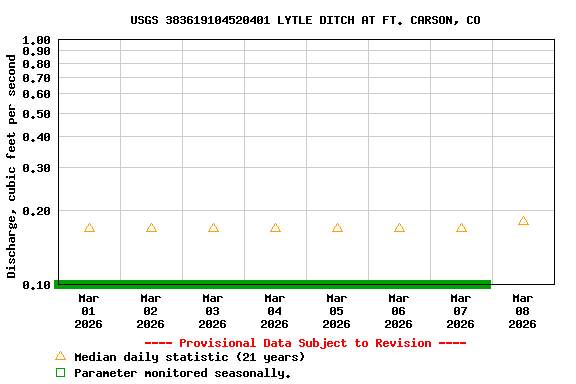Click the 0.10 y-axis label
Screen dimensions: 576x384
point(36,285)
